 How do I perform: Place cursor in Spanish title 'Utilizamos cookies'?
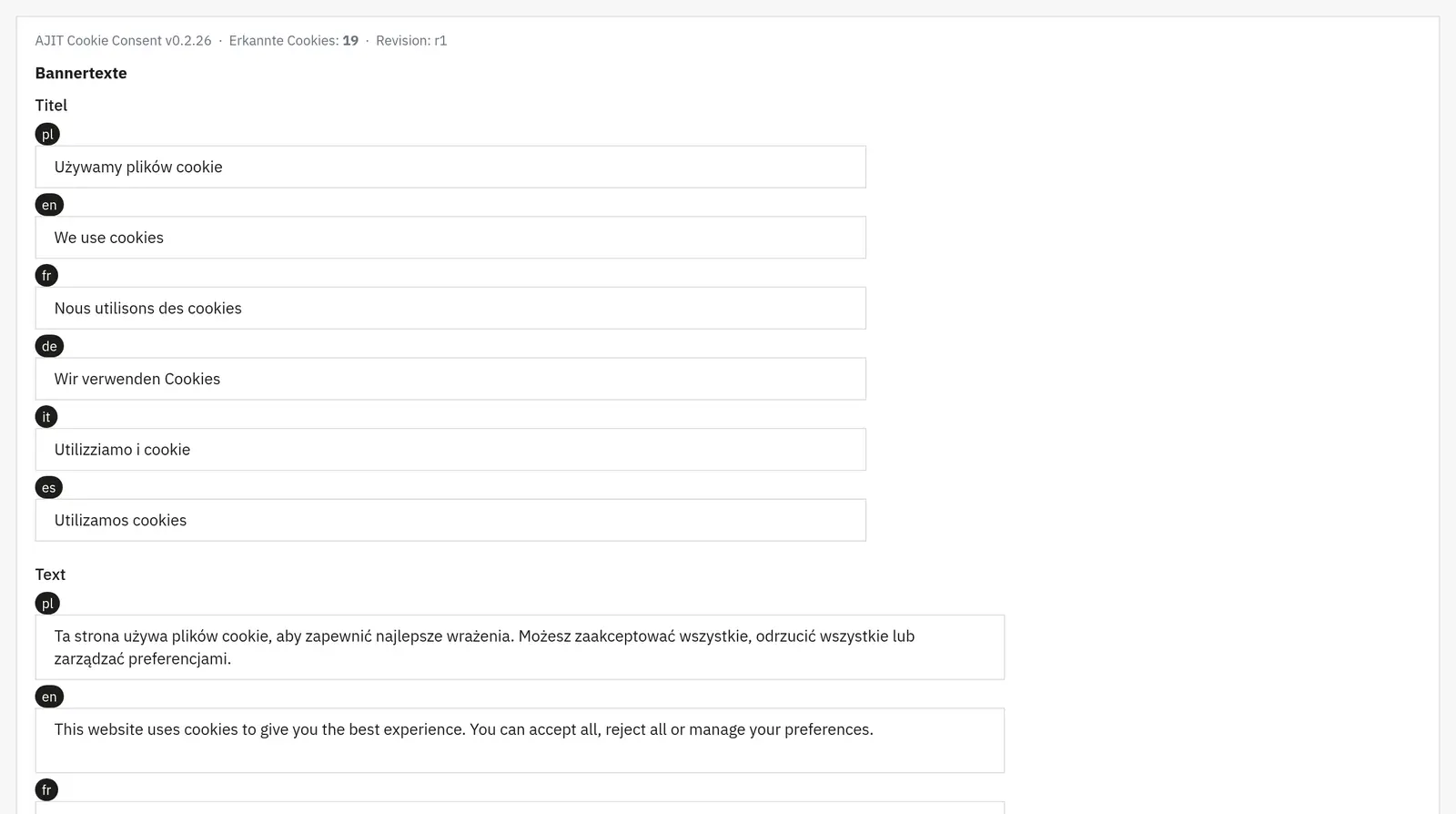point(450,520)
